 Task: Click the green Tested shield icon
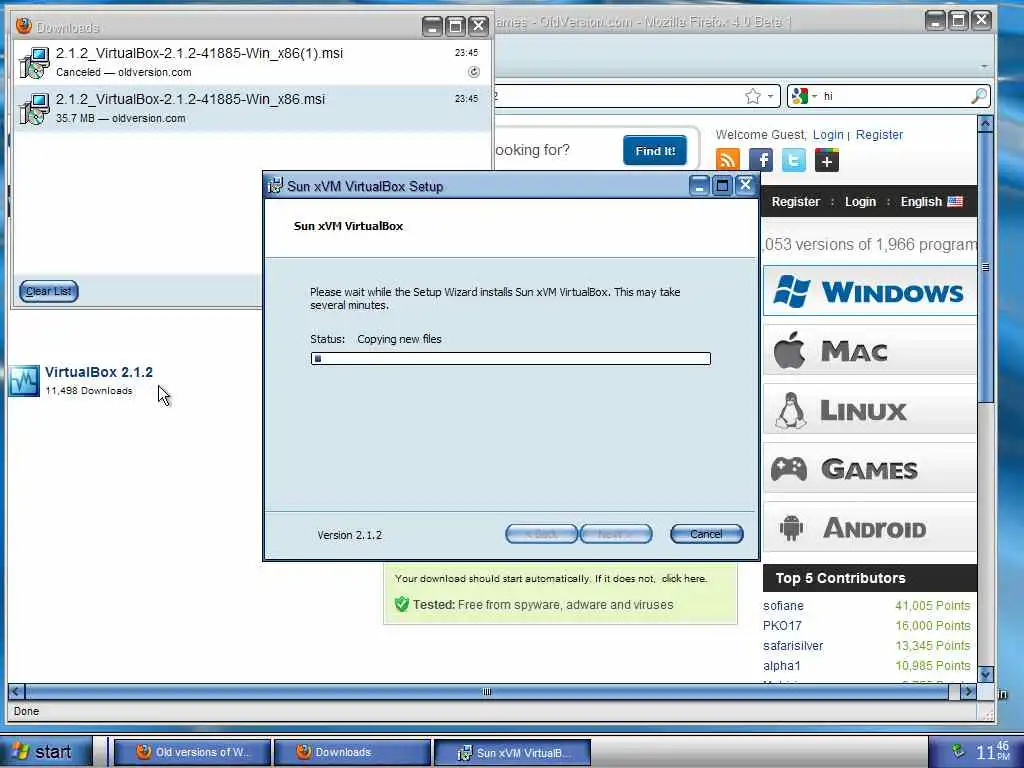(402, 604)
